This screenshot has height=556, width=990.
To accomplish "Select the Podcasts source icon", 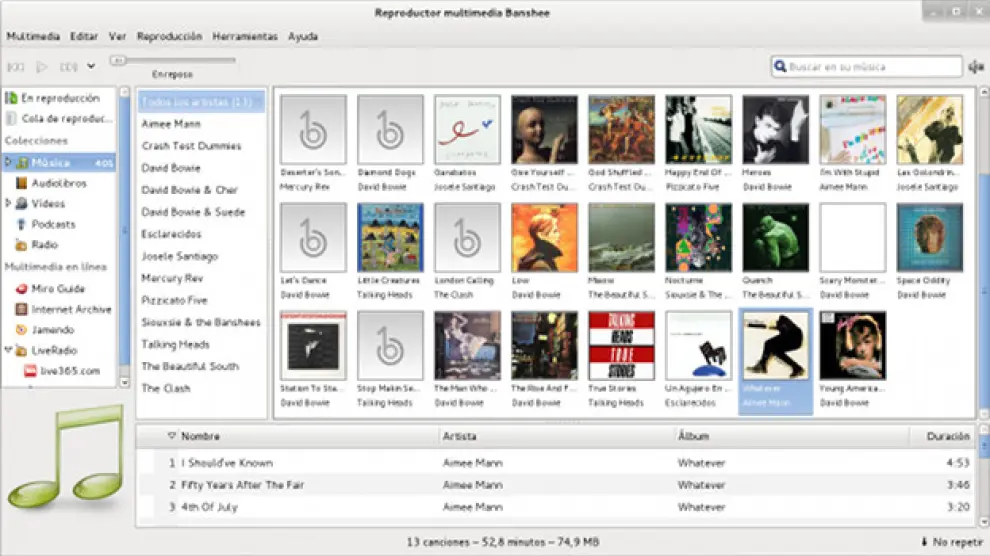I will coord(23,224).
